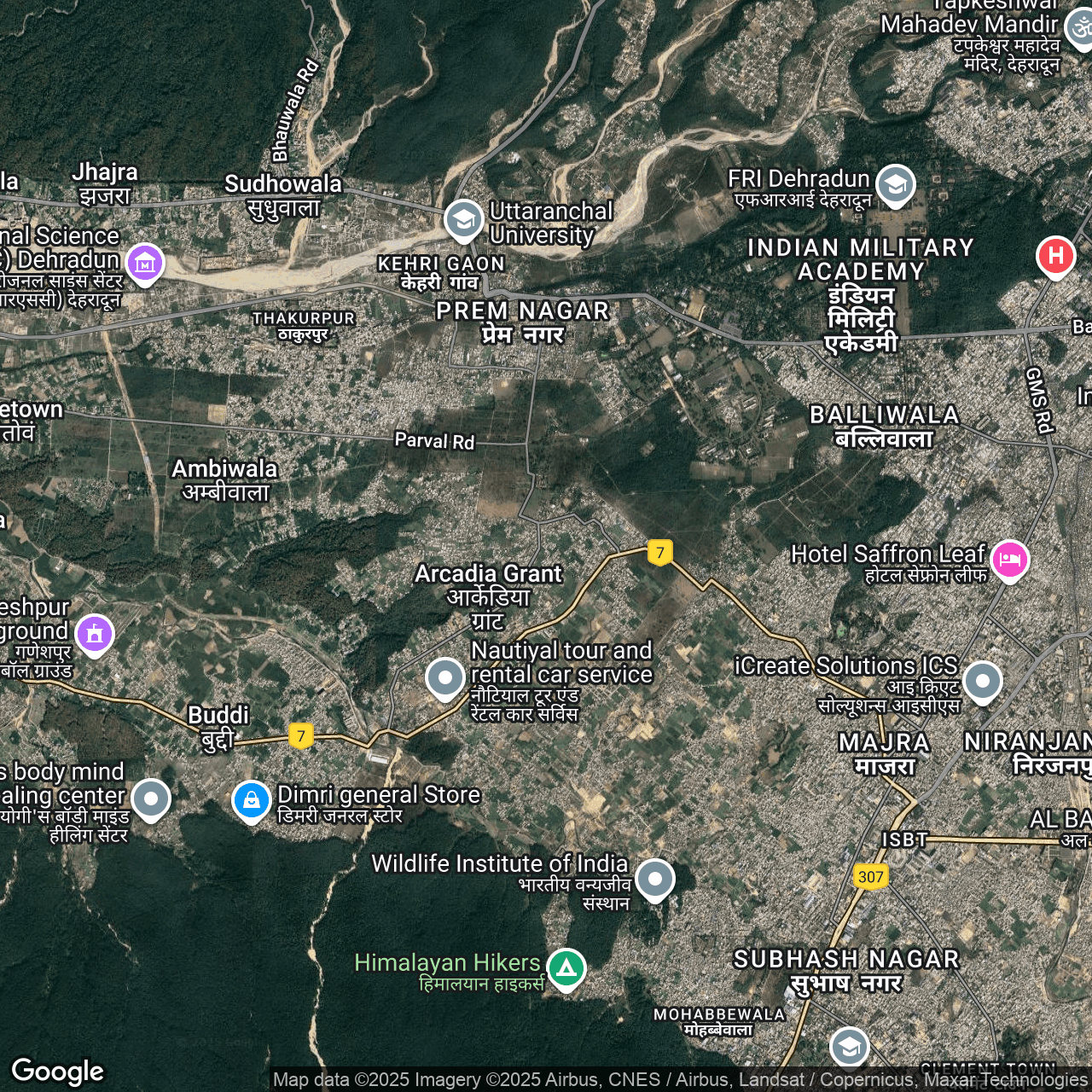Click the Himalayan Hikers green tent marker
This screenshot has width=1092, height=1092.
tap(566, 968)
